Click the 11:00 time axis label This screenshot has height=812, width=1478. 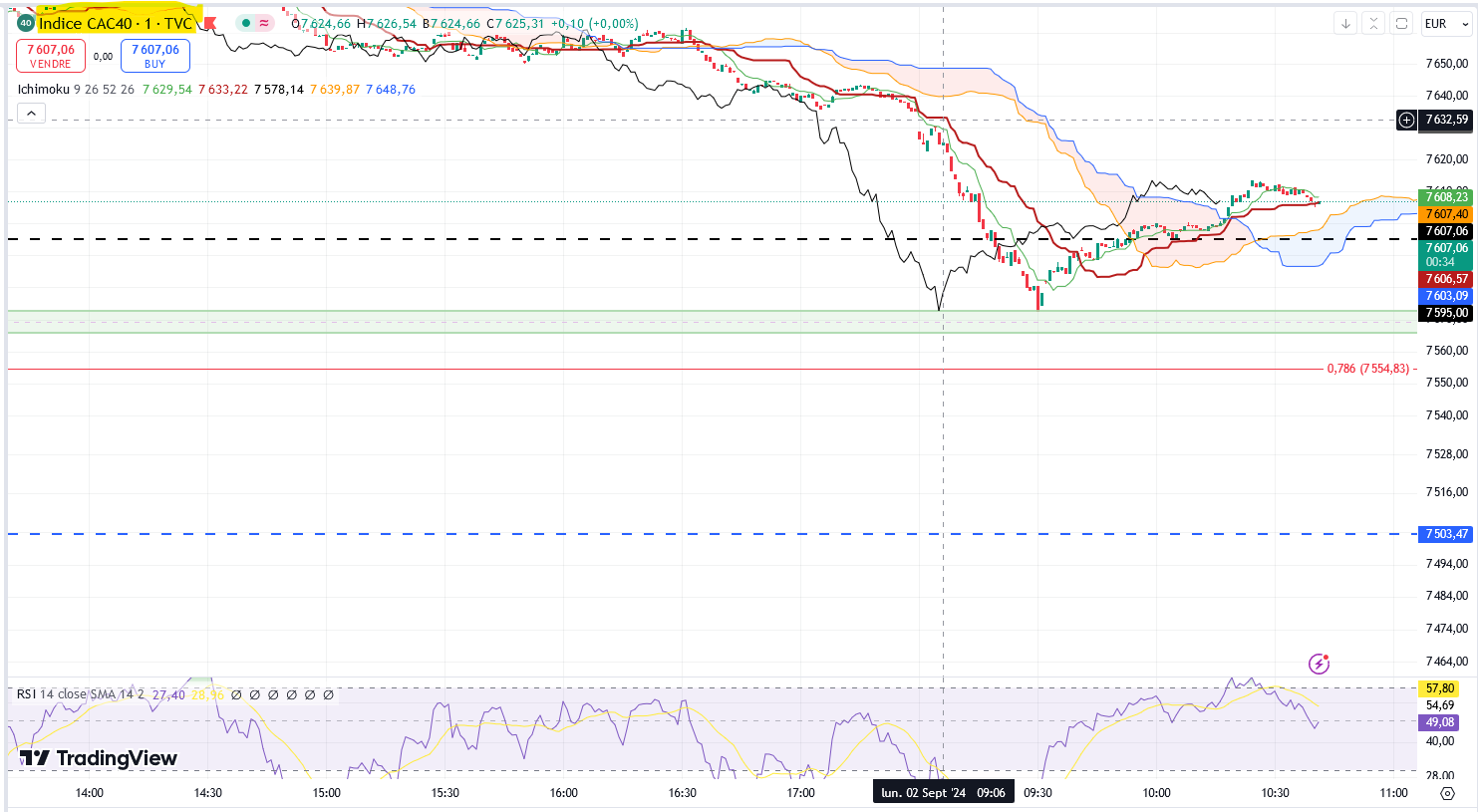(1394, 793)
